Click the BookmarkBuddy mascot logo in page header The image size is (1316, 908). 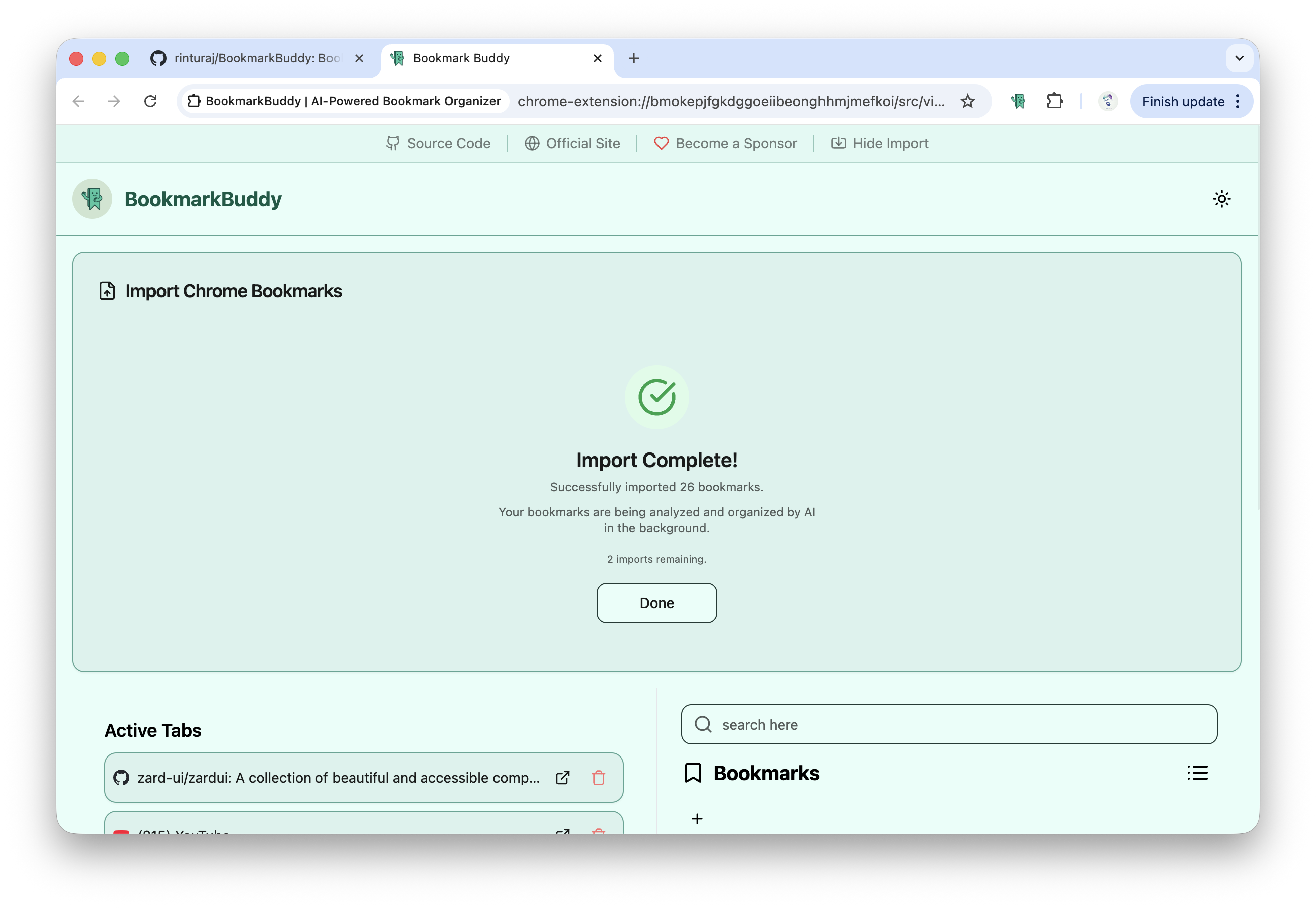coord(92,199)
